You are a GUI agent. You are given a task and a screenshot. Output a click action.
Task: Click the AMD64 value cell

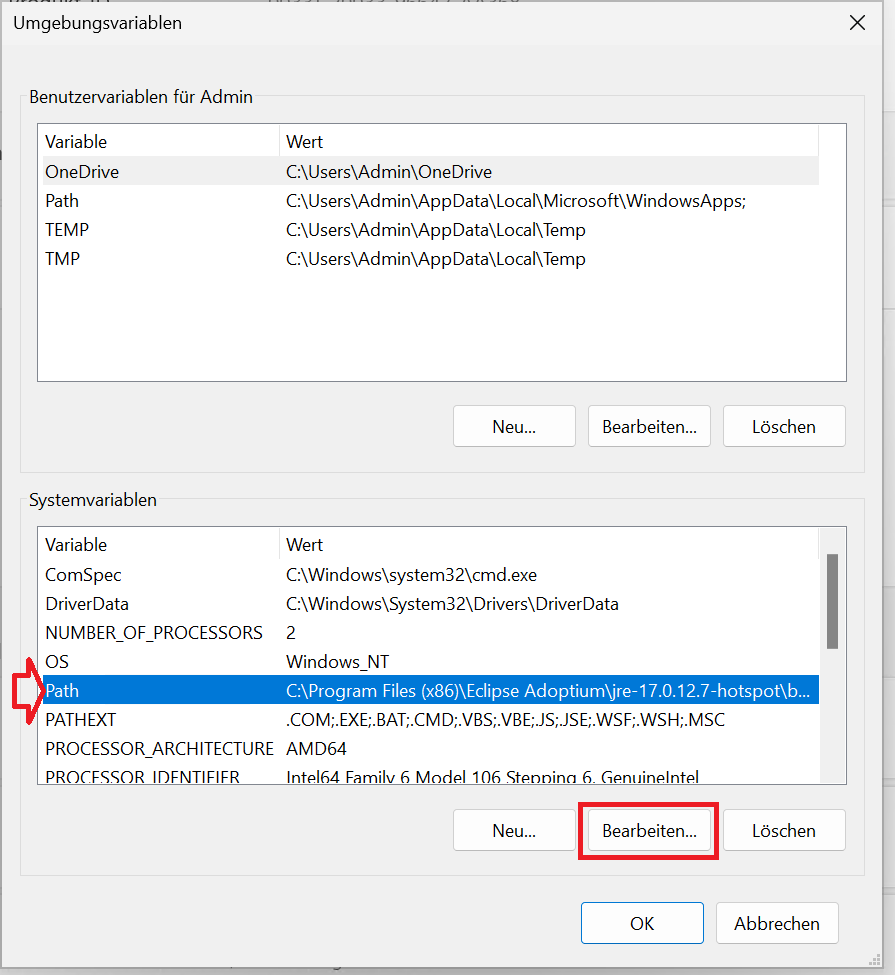click(x=316, y=749)
